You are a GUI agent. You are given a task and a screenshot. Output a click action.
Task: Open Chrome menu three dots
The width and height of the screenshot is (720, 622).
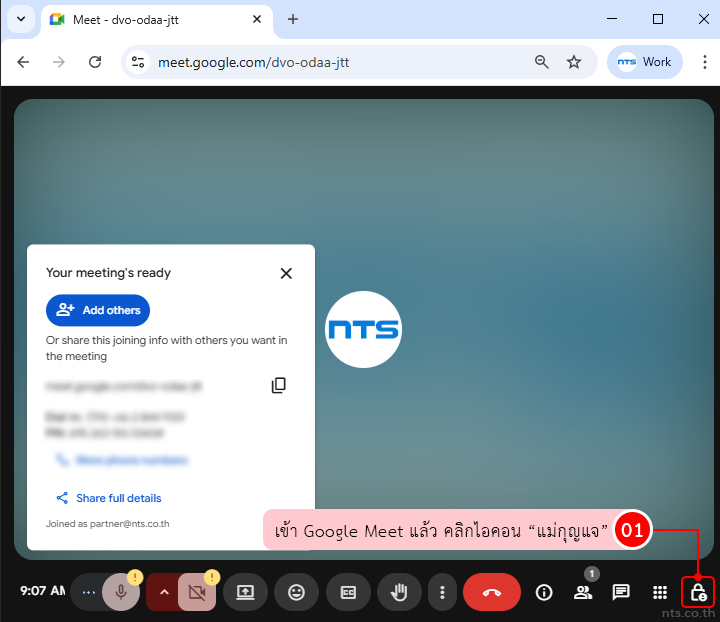pos(704,62)
